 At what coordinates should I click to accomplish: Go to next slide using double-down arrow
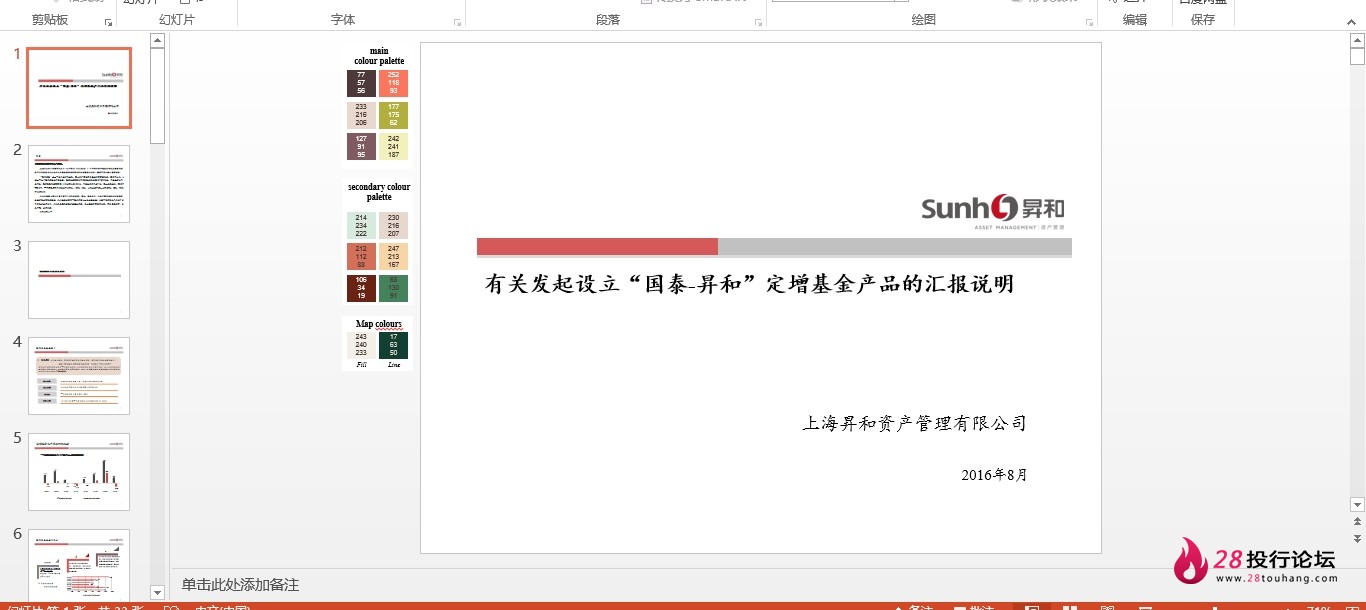coord(1357,538)
